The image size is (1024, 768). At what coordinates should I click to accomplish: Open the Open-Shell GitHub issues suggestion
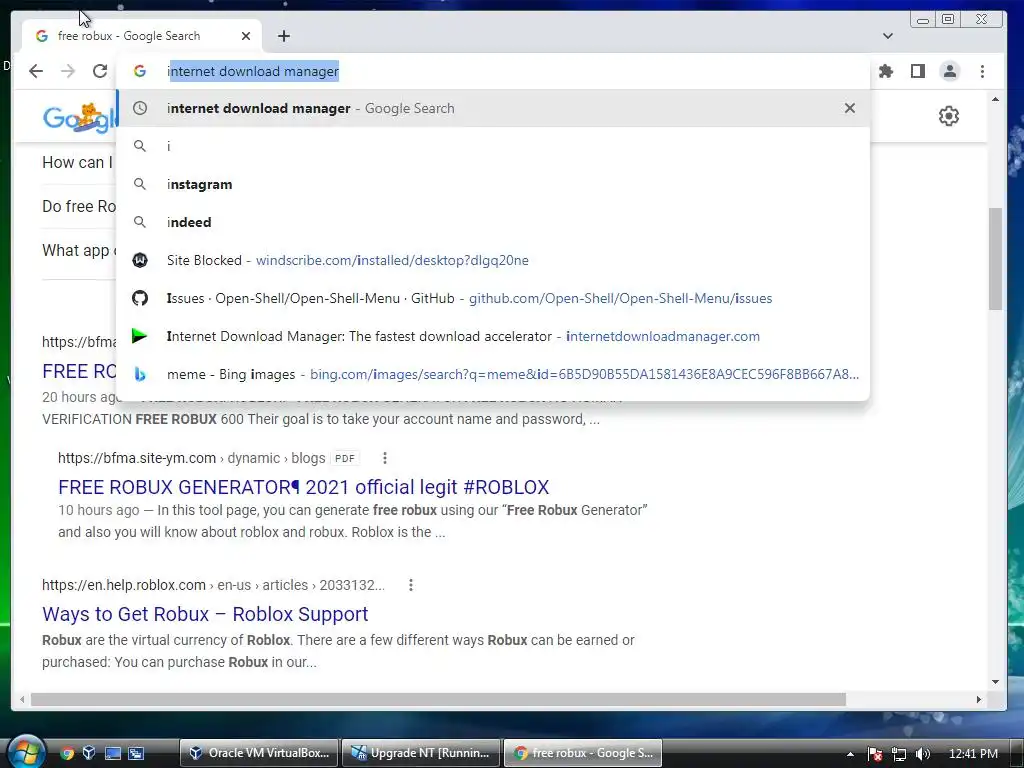pyautogui.click(x=493, y=298)
